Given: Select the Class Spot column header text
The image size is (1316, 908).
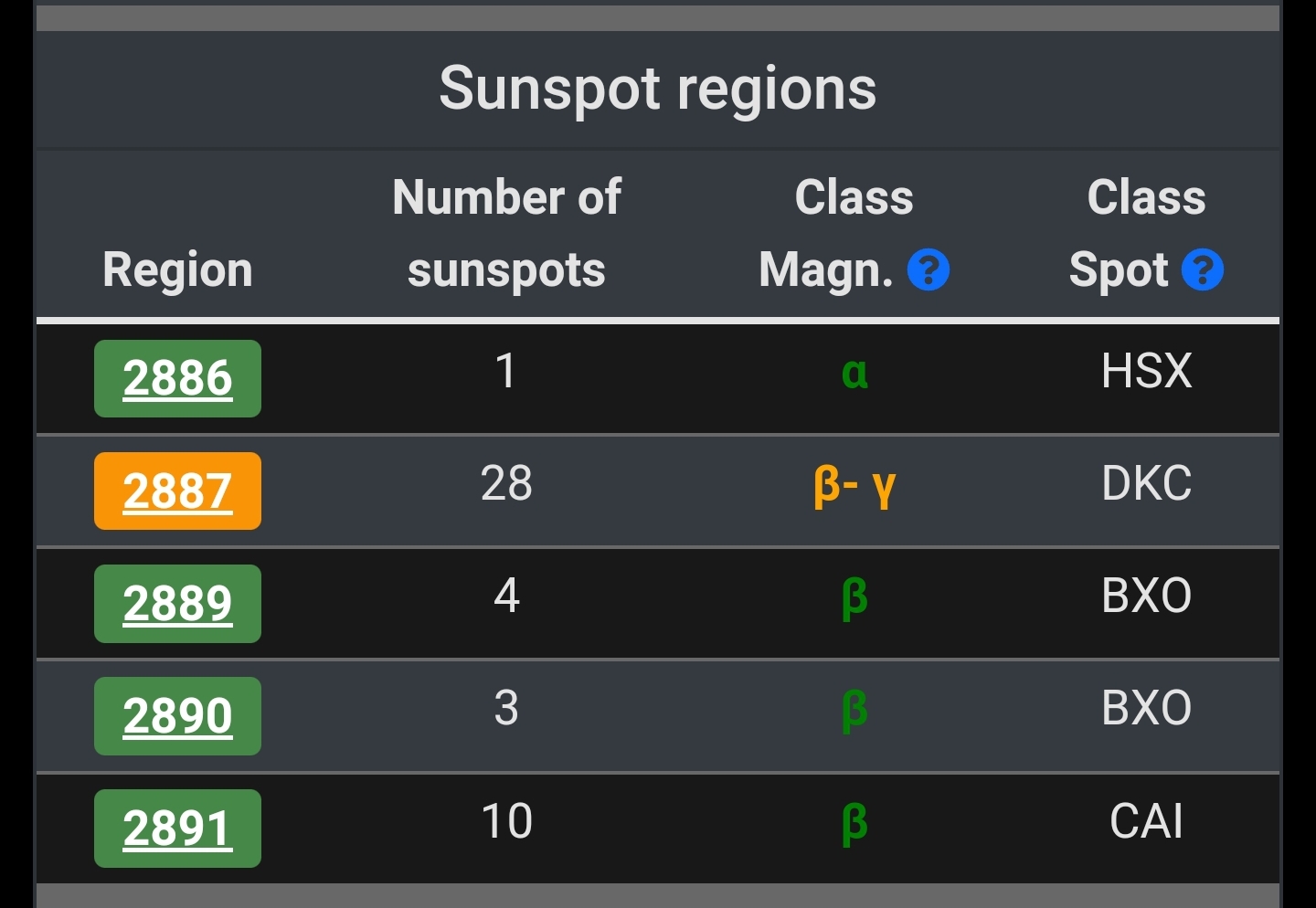Looking at the screenshot, I should coord(1137,234).
